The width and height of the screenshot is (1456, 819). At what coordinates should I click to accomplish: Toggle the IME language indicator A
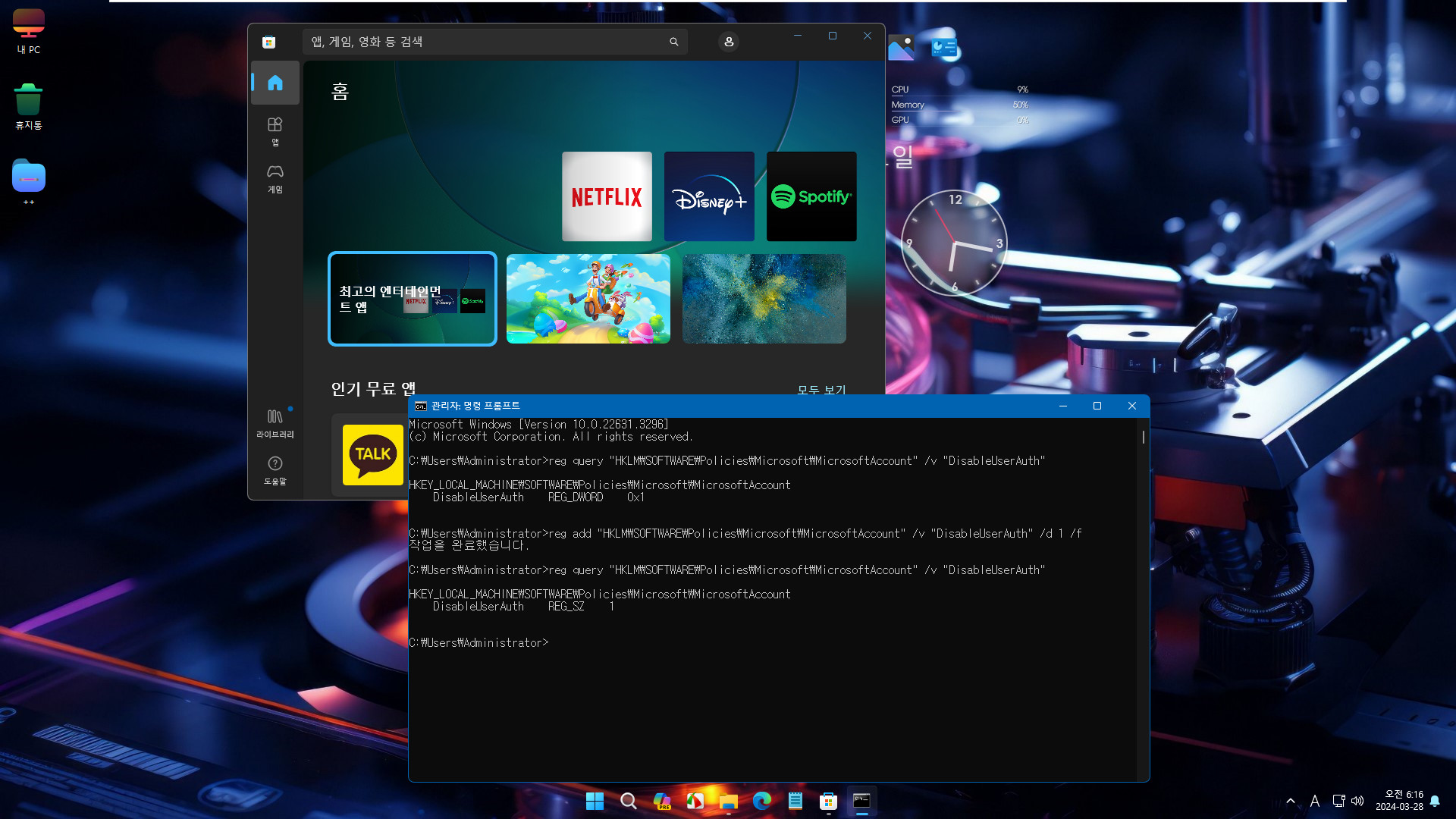(1315, 801)
